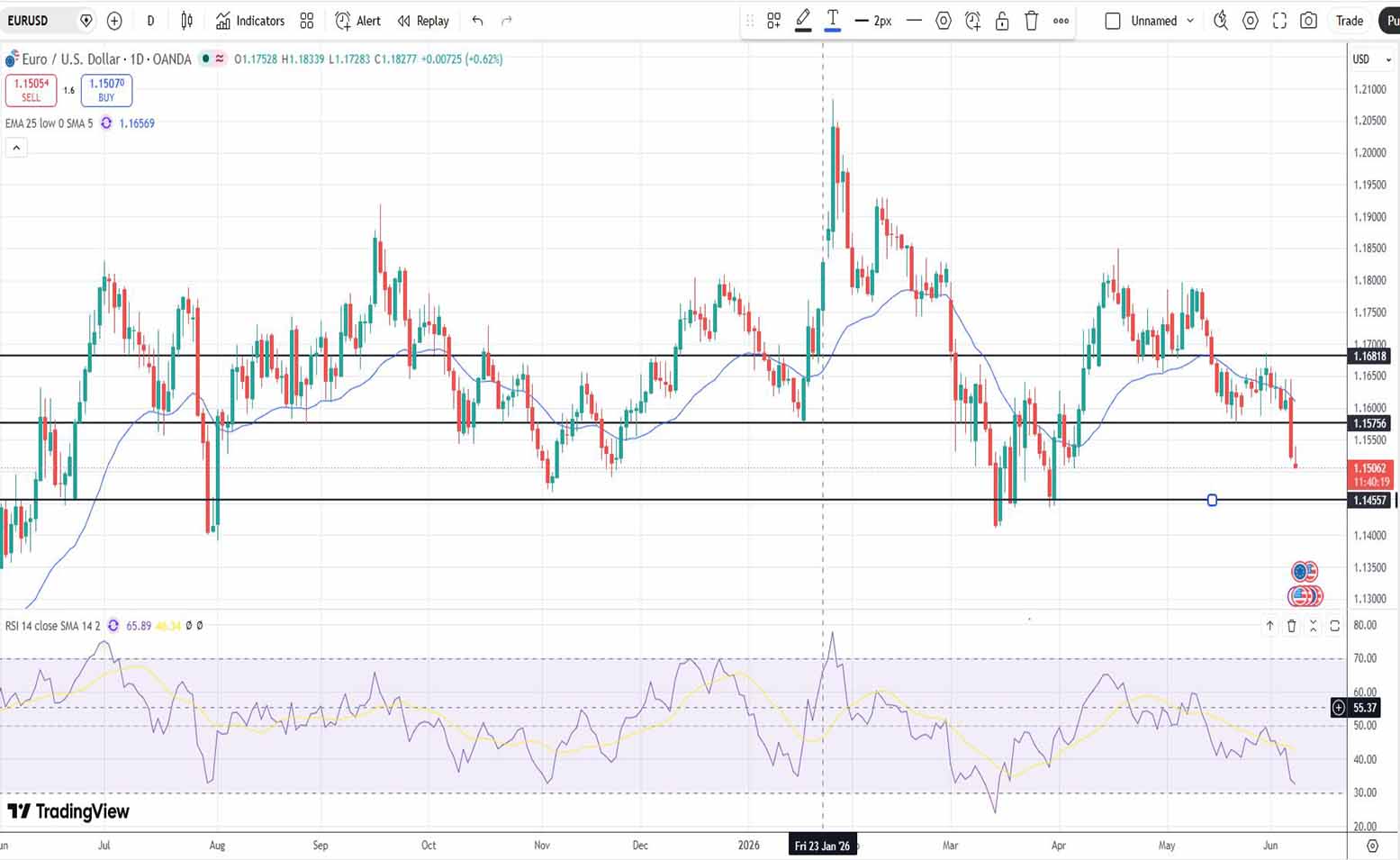Click the 1.16818 horizontal line price label
Image resolution: width=1400 pixels, height=860 pixels.
[1369, 357]
